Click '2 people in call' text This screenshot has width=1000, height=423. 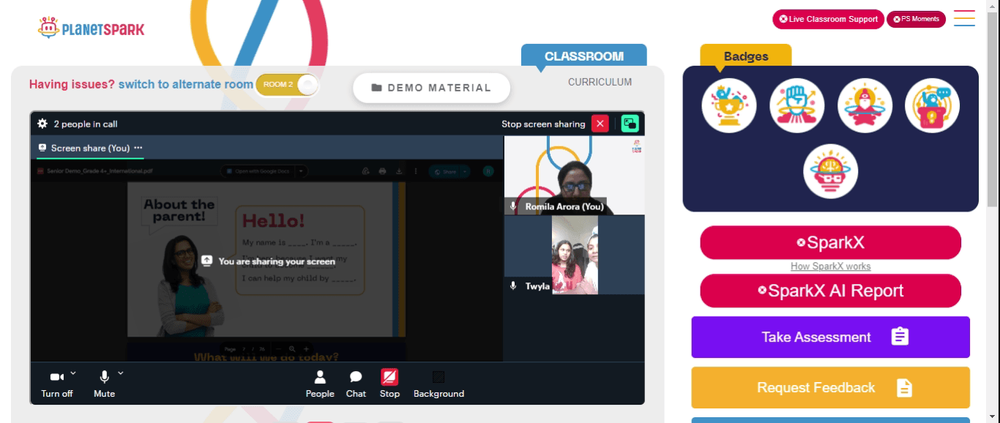85,124
